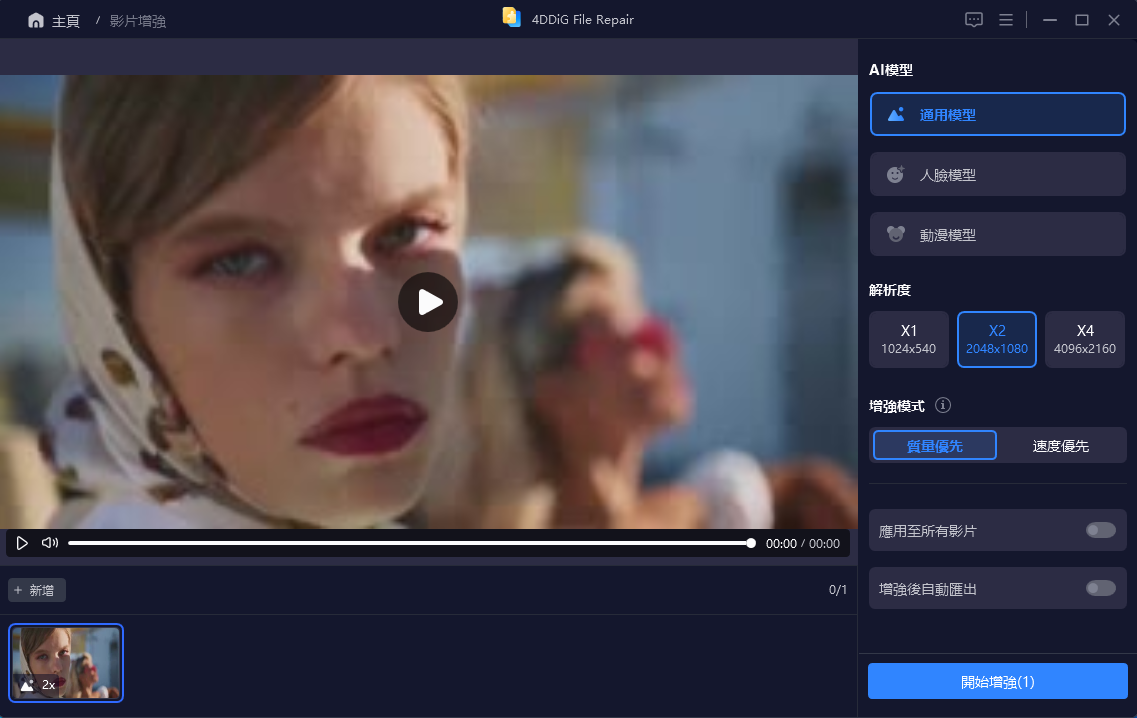1137x718 pixels.
Task: Open the hamburger menu icon
Action: (1006, 19)
